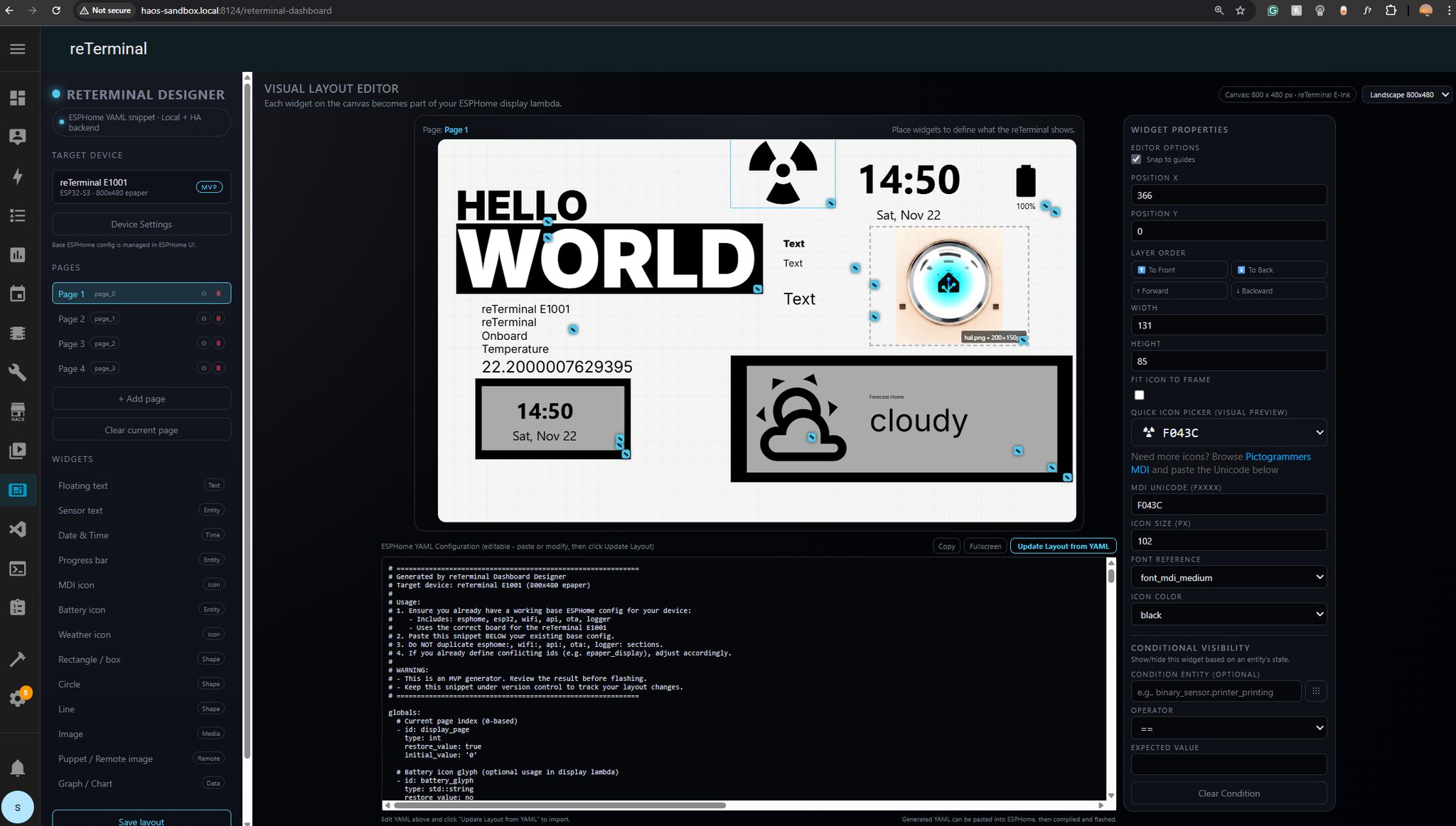Viewport: 1456px width, 826px height.
Task: Open the VS Code (Studio Code Server) sidebar icon
Action: (x=18, y=529)
